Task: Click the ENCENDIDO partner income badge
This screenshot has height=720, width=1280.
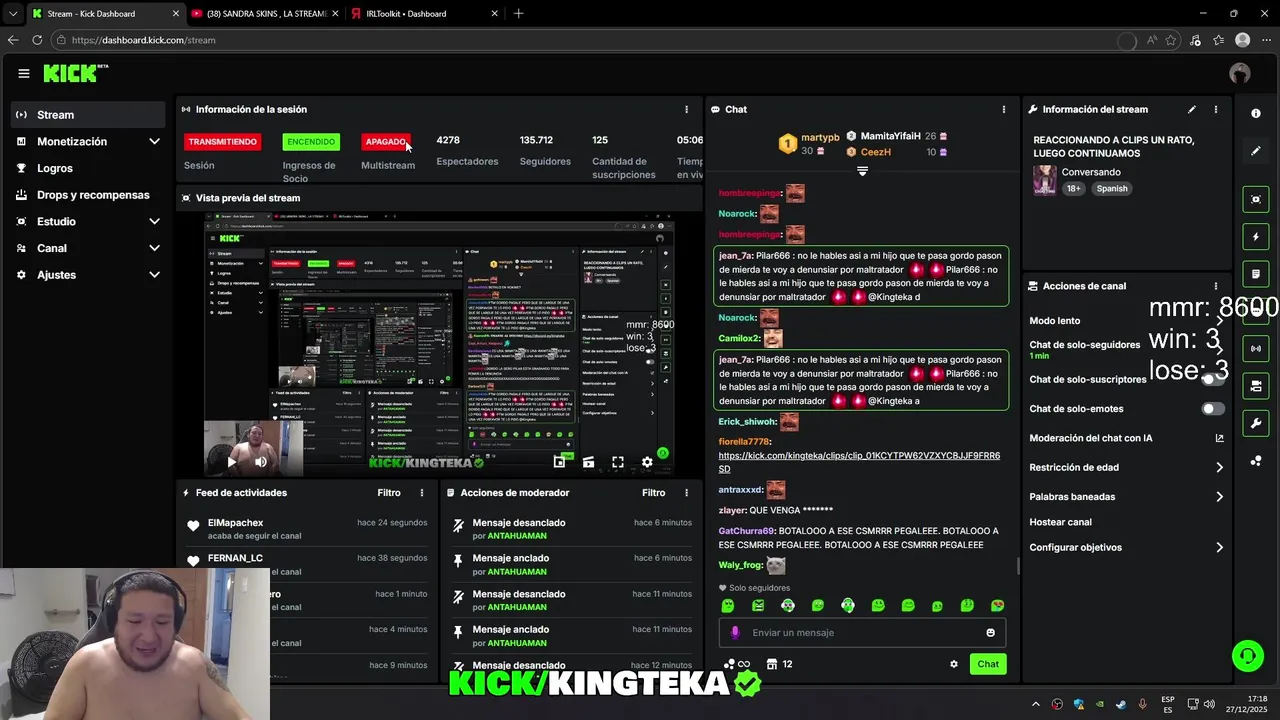Action: pyautogui.click(x=311, y=142)
